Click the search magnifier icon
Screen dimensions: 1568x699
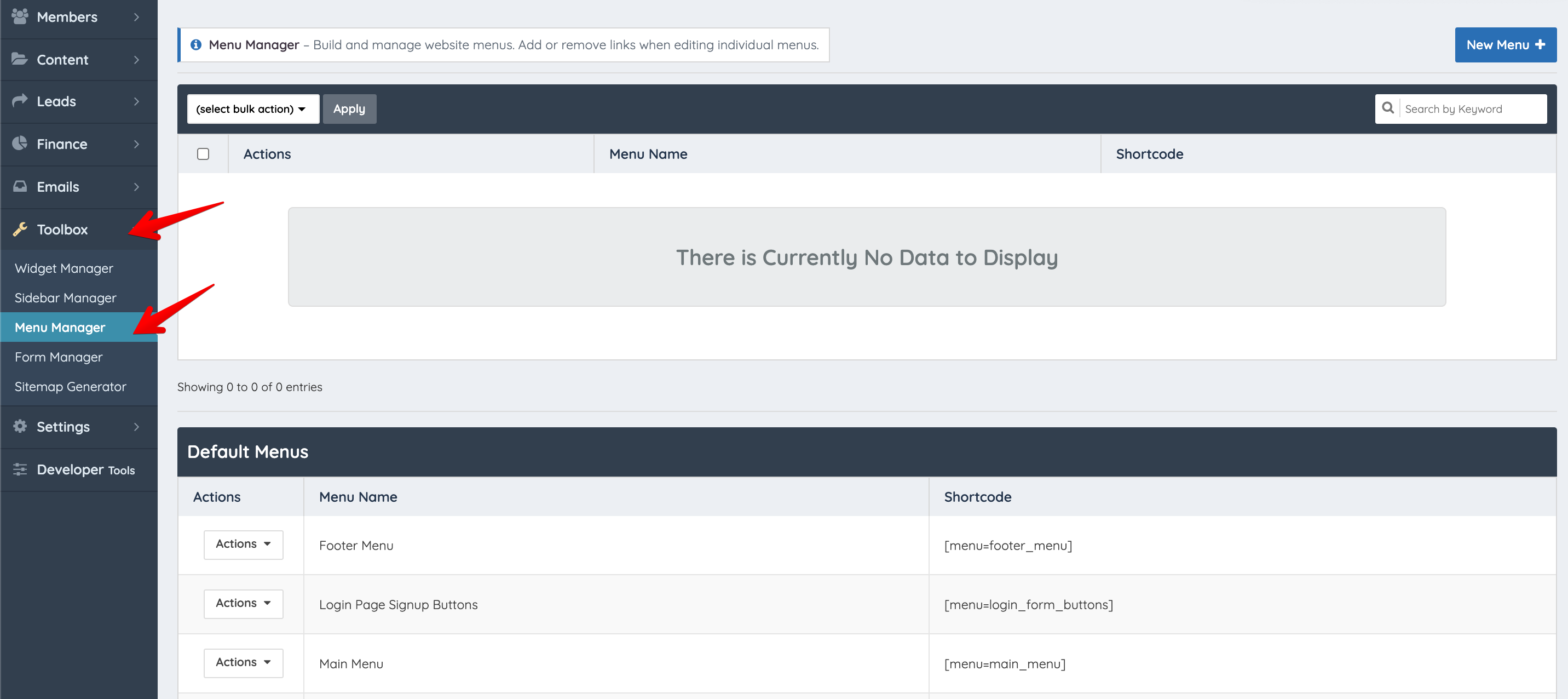[x=1387, y=108]
